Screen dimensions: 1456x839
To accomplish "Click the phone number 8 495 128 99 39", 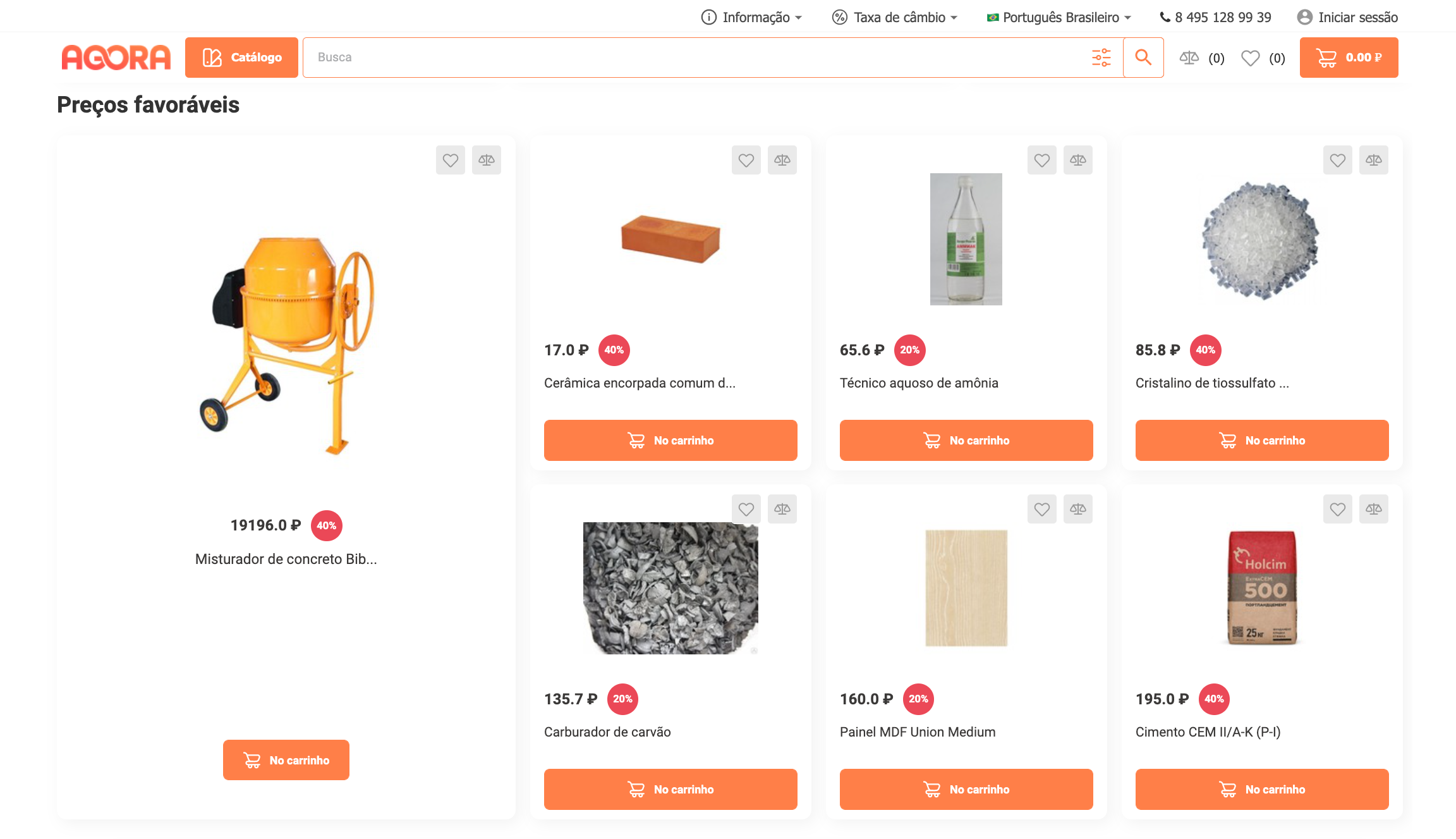I will click(1215, 17).
